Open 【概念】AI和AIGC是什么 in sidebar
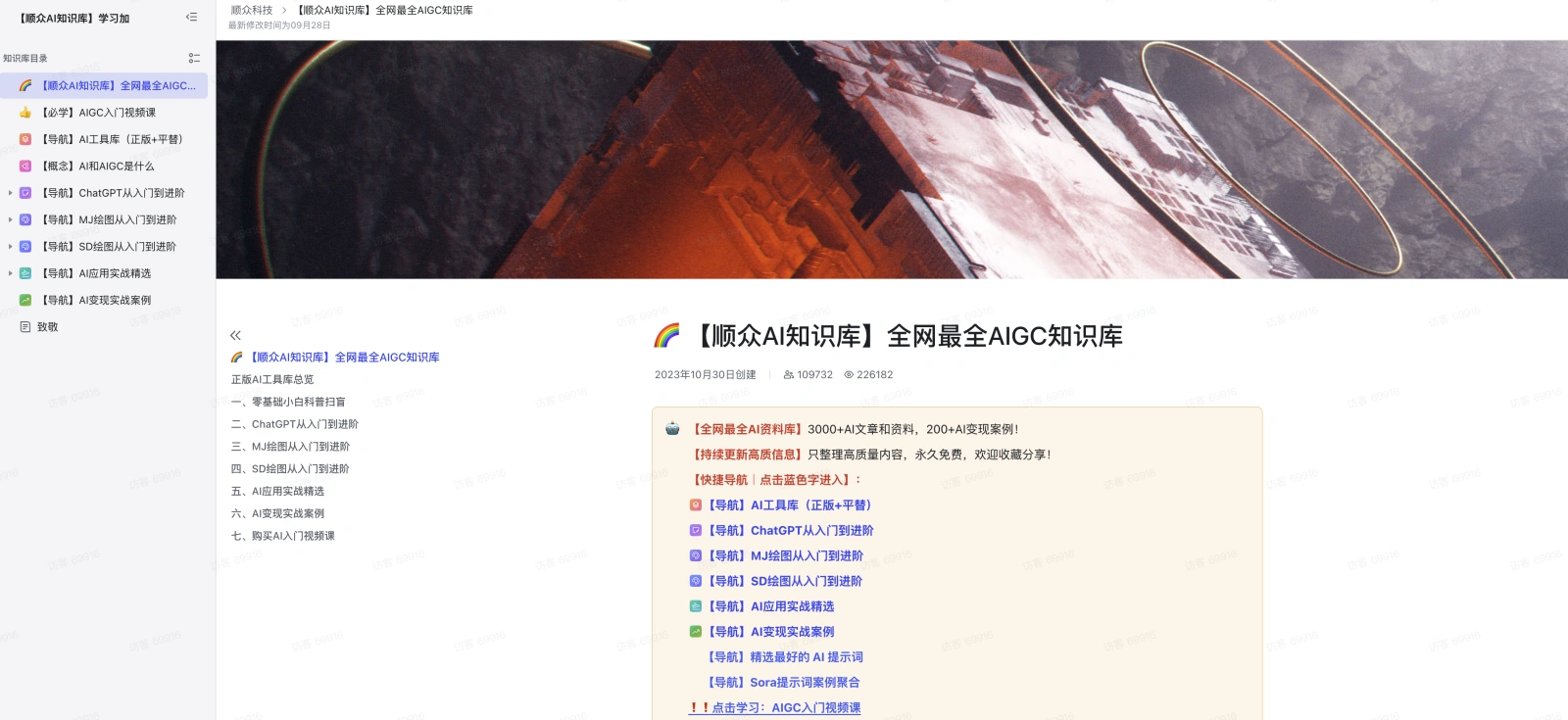This screenshot has width=1568, height=720. (97, 167)
